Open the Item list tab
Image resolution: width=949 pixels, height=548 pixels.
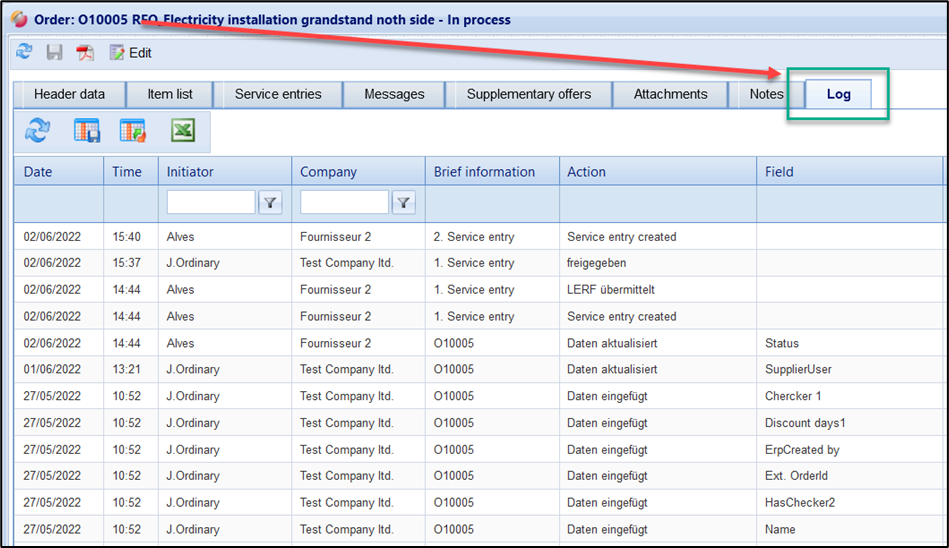(x=170, y=94)
